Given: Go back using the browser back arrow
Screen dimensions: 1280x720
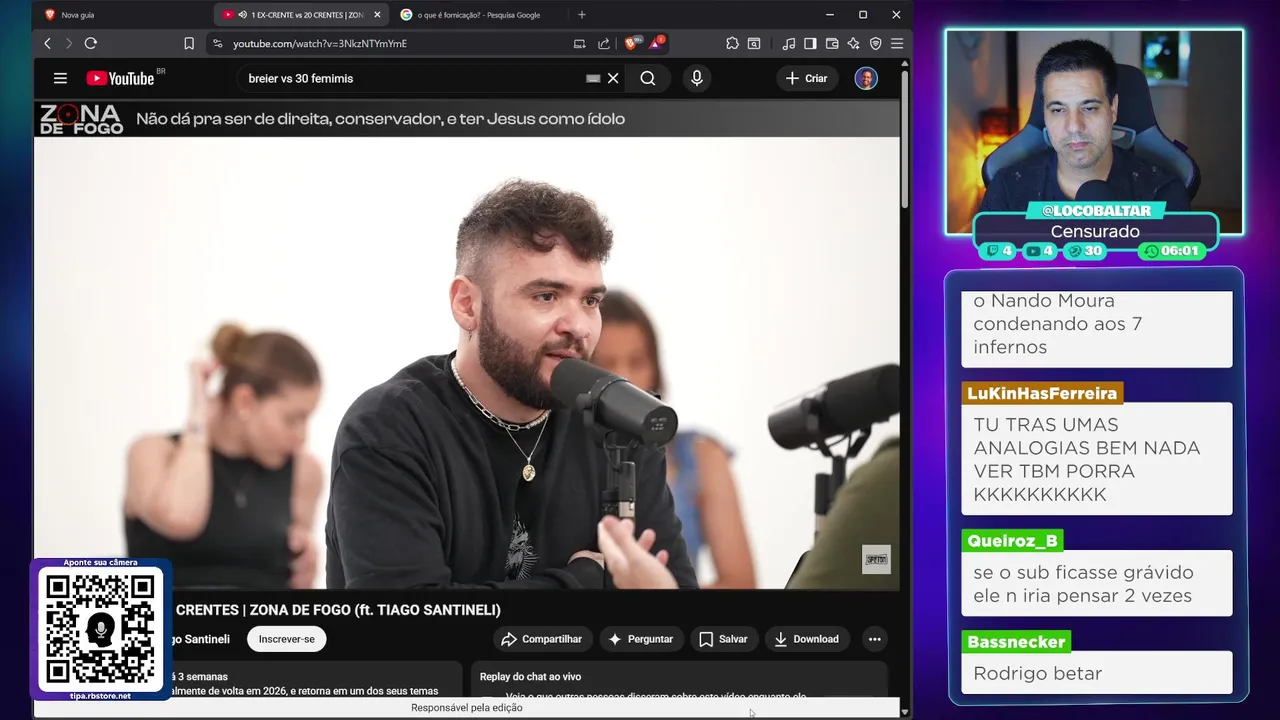Looking at the screenshot, I should (x=47, y=43).
